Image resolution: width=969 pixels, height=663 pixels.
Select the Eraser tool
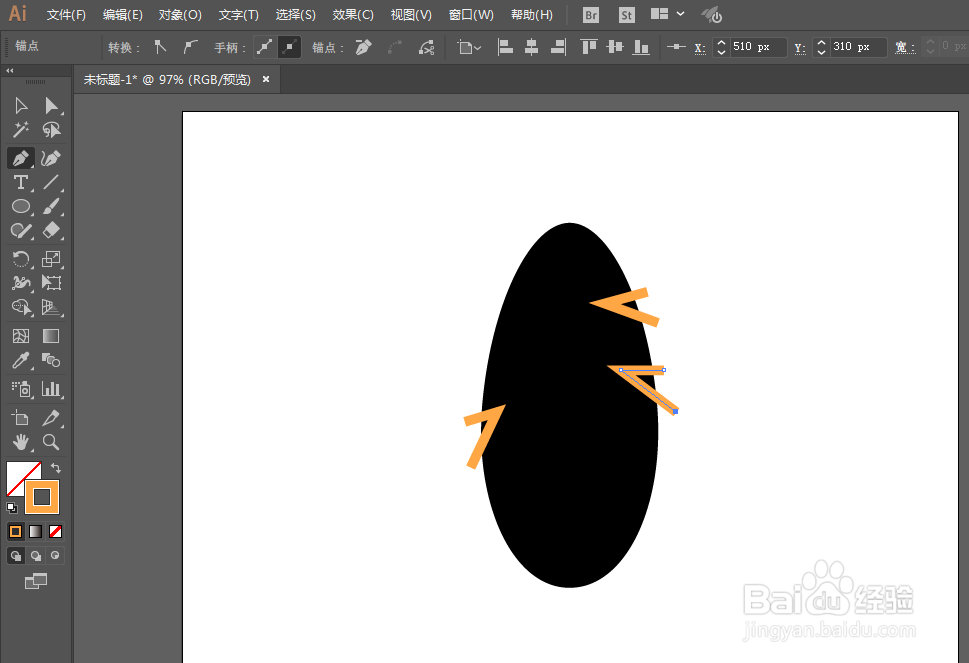pyautogui.click(x=51, y=231)
